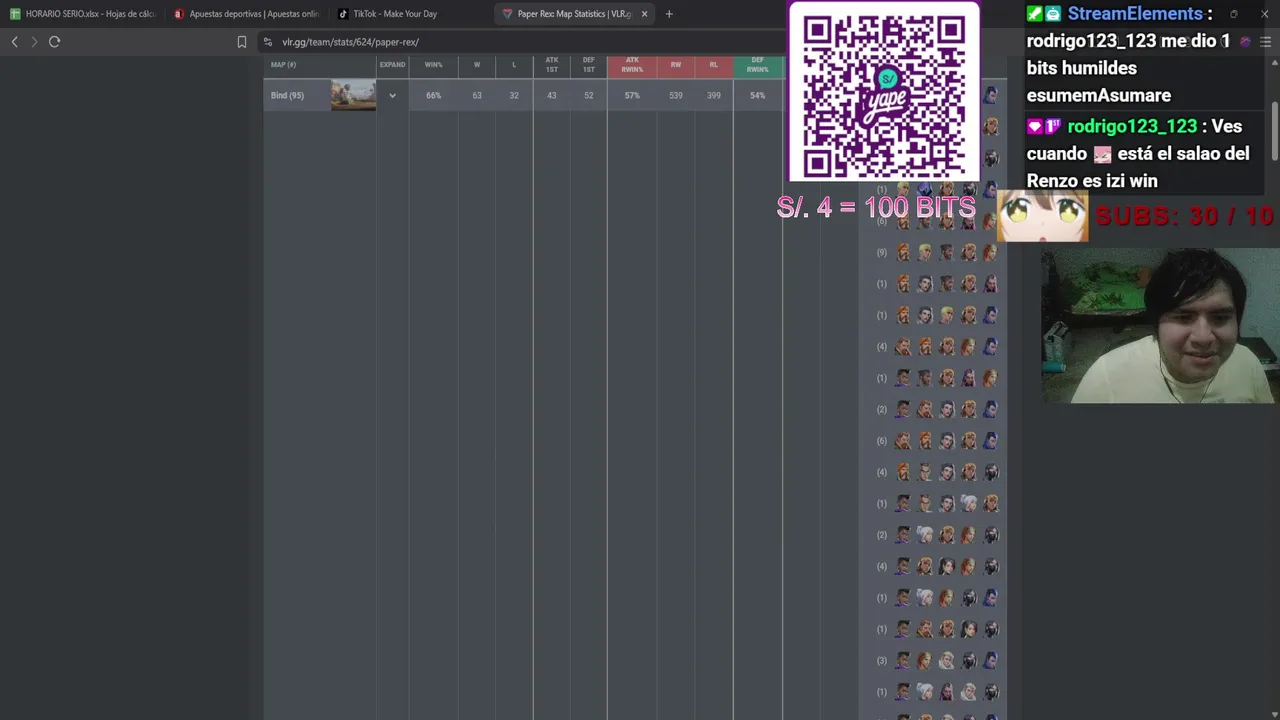Screen dimensions: 1280x720
Task: Click the Bind DEF 1ST value '52'
Action: (589, 96)
